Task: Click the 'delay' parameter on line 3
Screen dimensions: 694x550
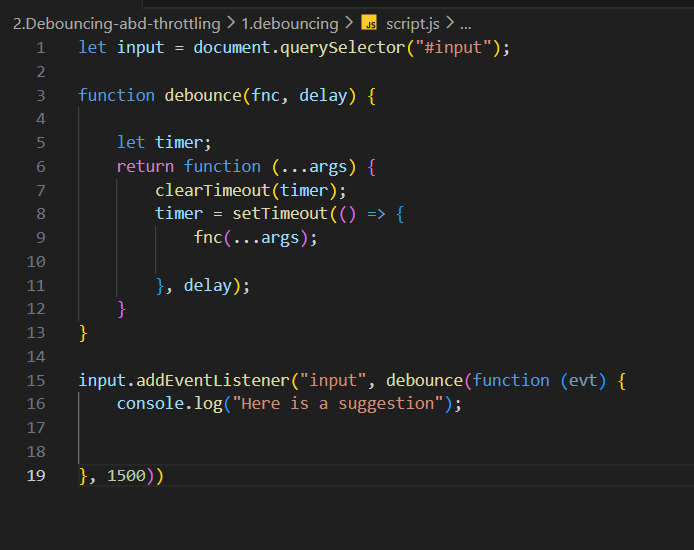Action: click(323, 95)
